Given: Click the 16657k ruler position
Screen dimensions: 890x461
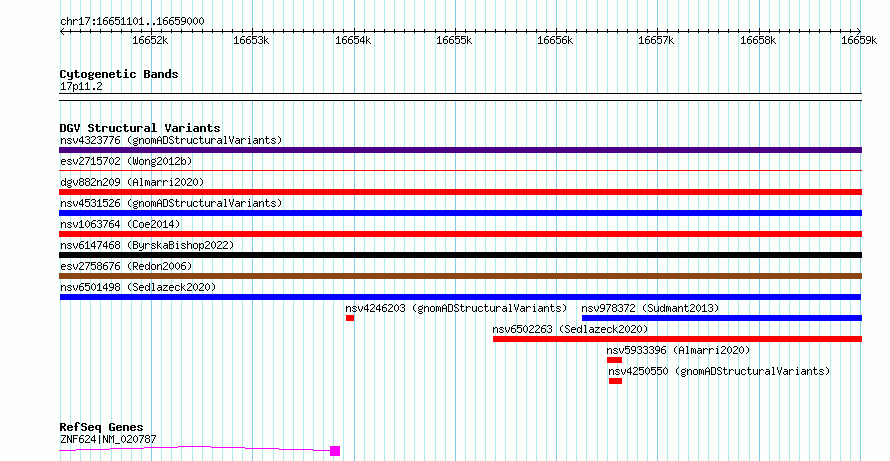Looking at the screenshot, I should 657,40.
